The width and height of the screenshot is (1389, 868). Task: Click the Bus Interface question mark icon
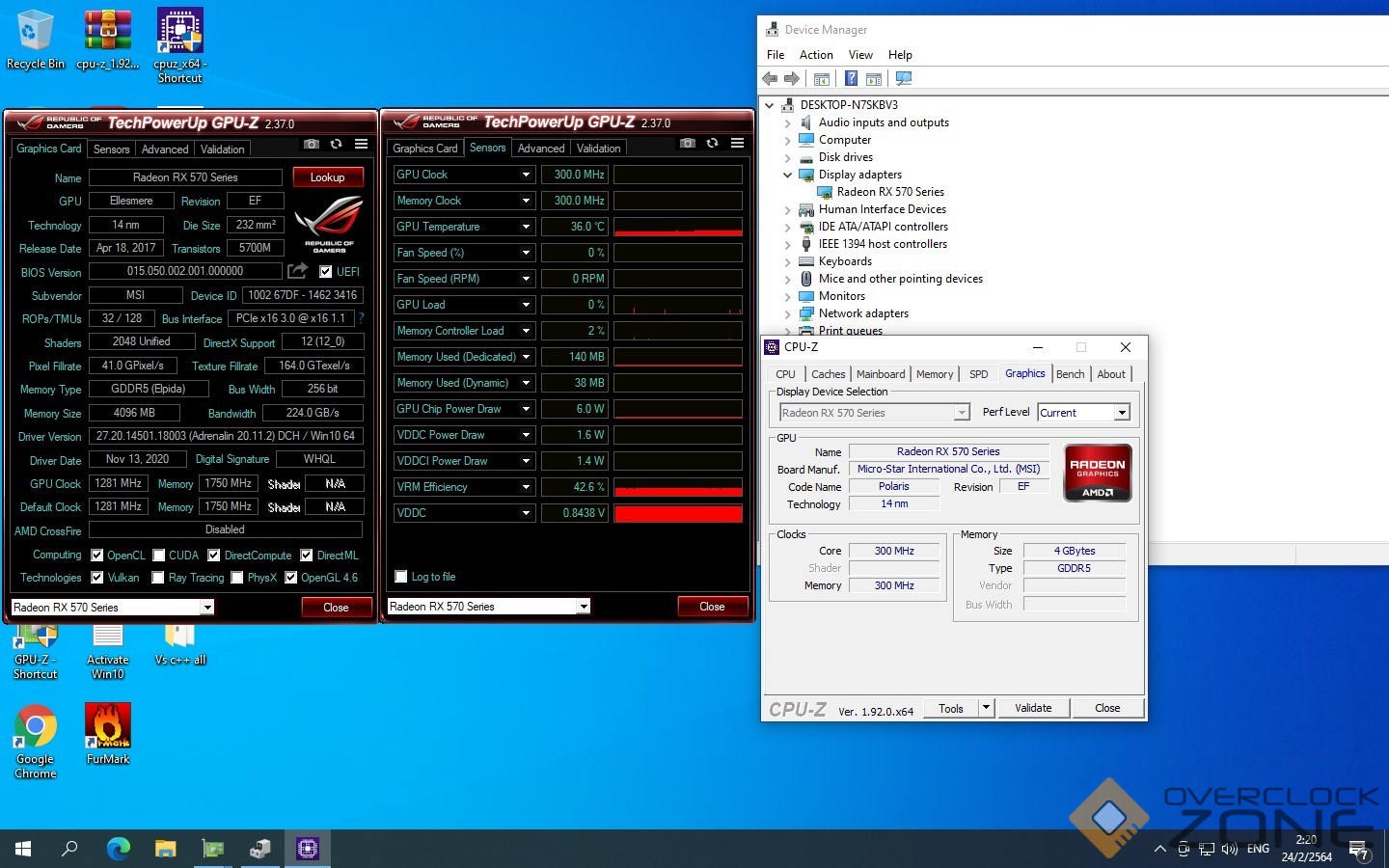click(362, 318)
